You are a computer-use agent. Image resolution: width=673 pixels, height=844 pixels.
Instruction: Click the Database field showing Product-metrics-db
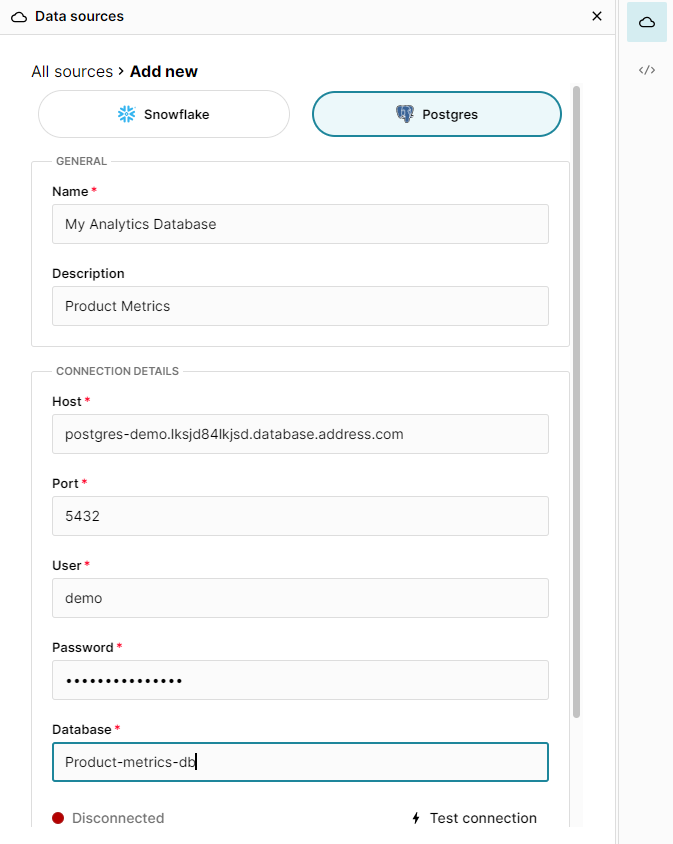[300, 762]
